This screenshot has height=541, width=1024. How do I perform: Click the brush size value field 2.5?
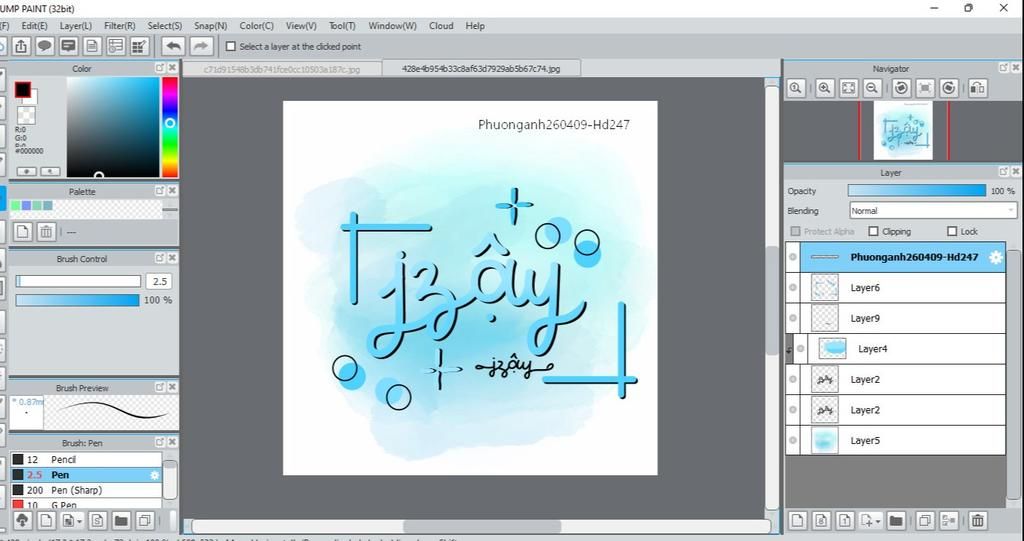click(x=159, y=282)
